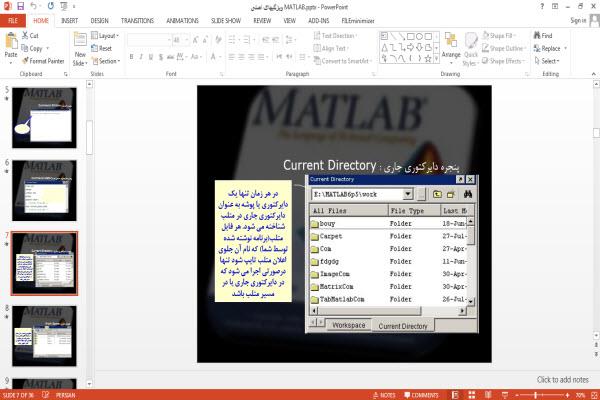
Task: Switch to the ANIMATIONS tab
Action: coord(183,21)
